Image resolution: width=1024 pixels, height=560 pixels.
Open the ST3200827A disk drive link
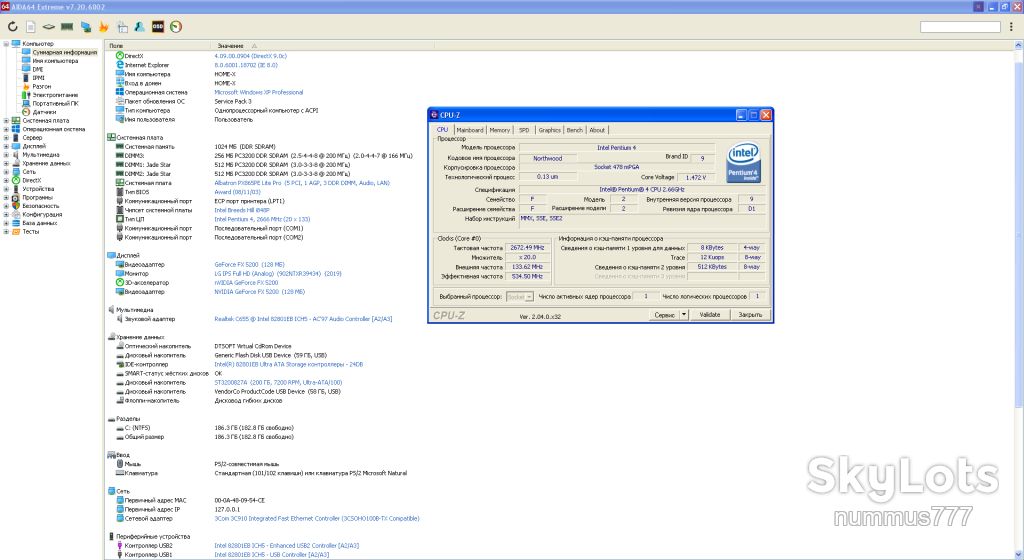point(278,382)
